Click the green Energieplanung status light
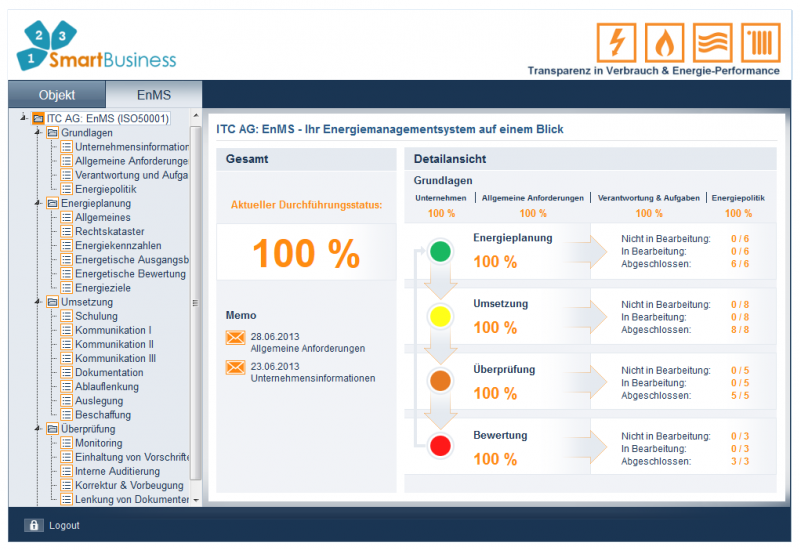The image size is (800, 550). tap(440, 251)
